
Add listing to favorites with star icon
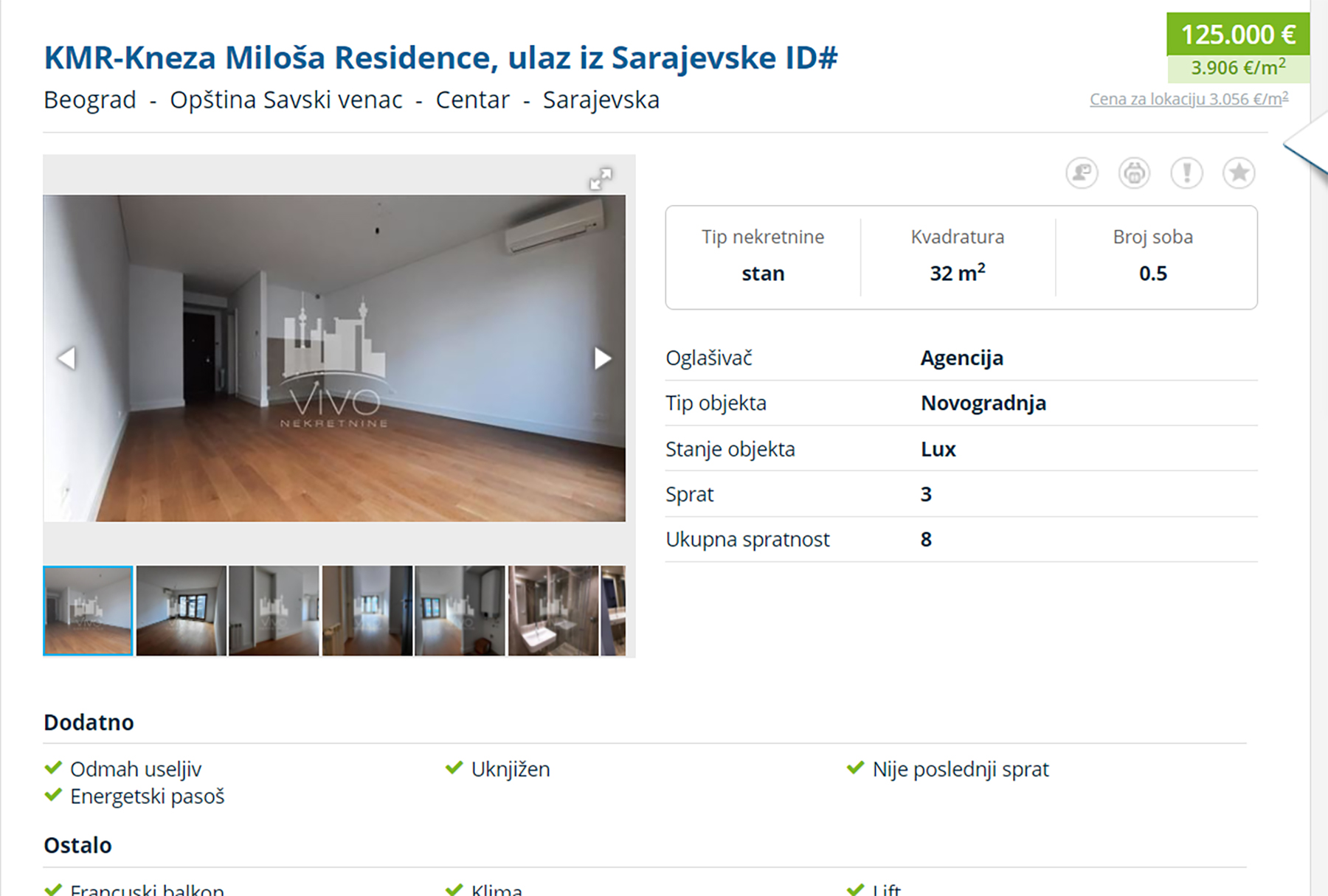pyautogui.click(x=1239, y=173)
